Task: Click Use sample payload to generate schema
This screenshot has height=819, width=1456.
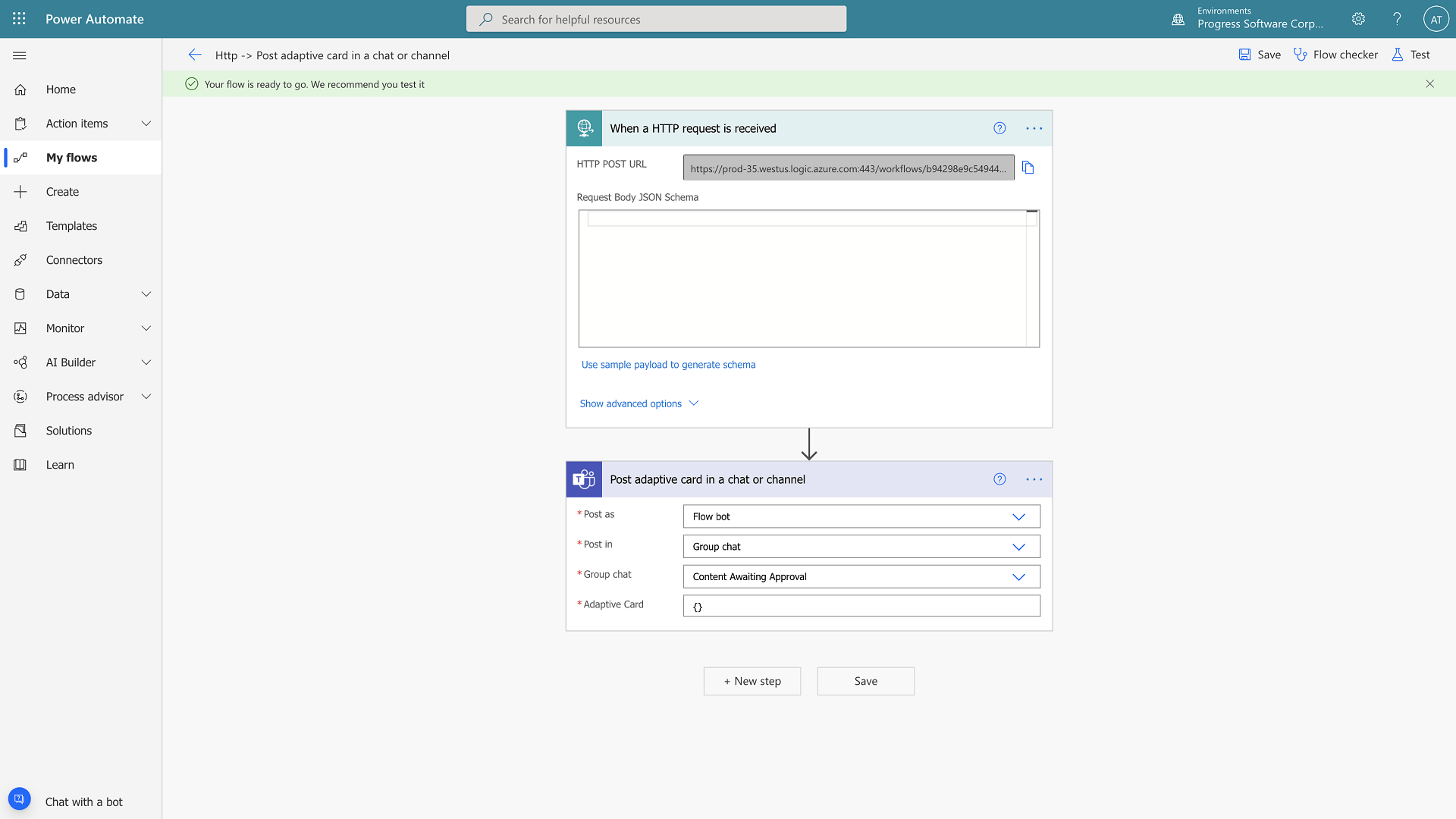Action: [668, 365]
